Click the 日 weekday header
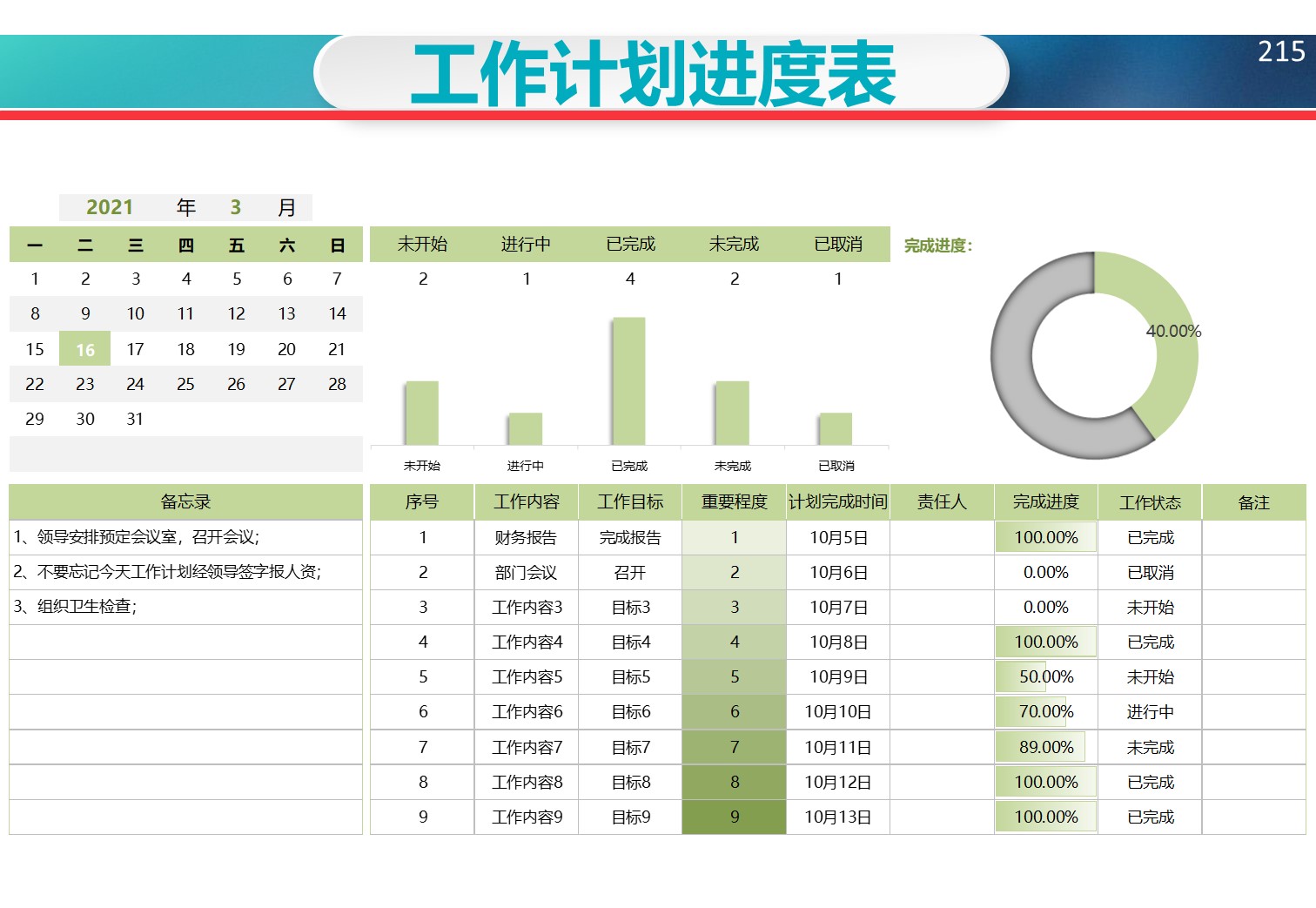Viewport: 1316px width, 908px height. tap(337, 245)
